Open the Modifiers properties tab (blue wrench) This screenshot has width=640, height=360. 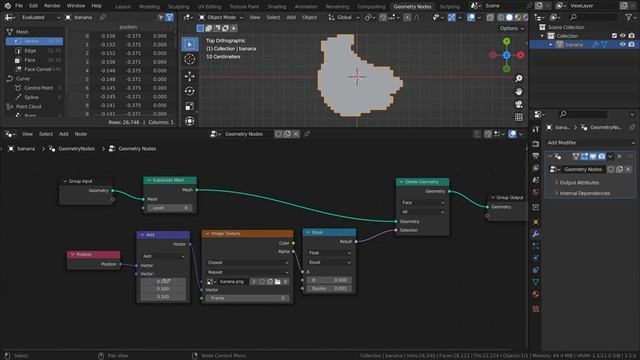click(536, 234)
